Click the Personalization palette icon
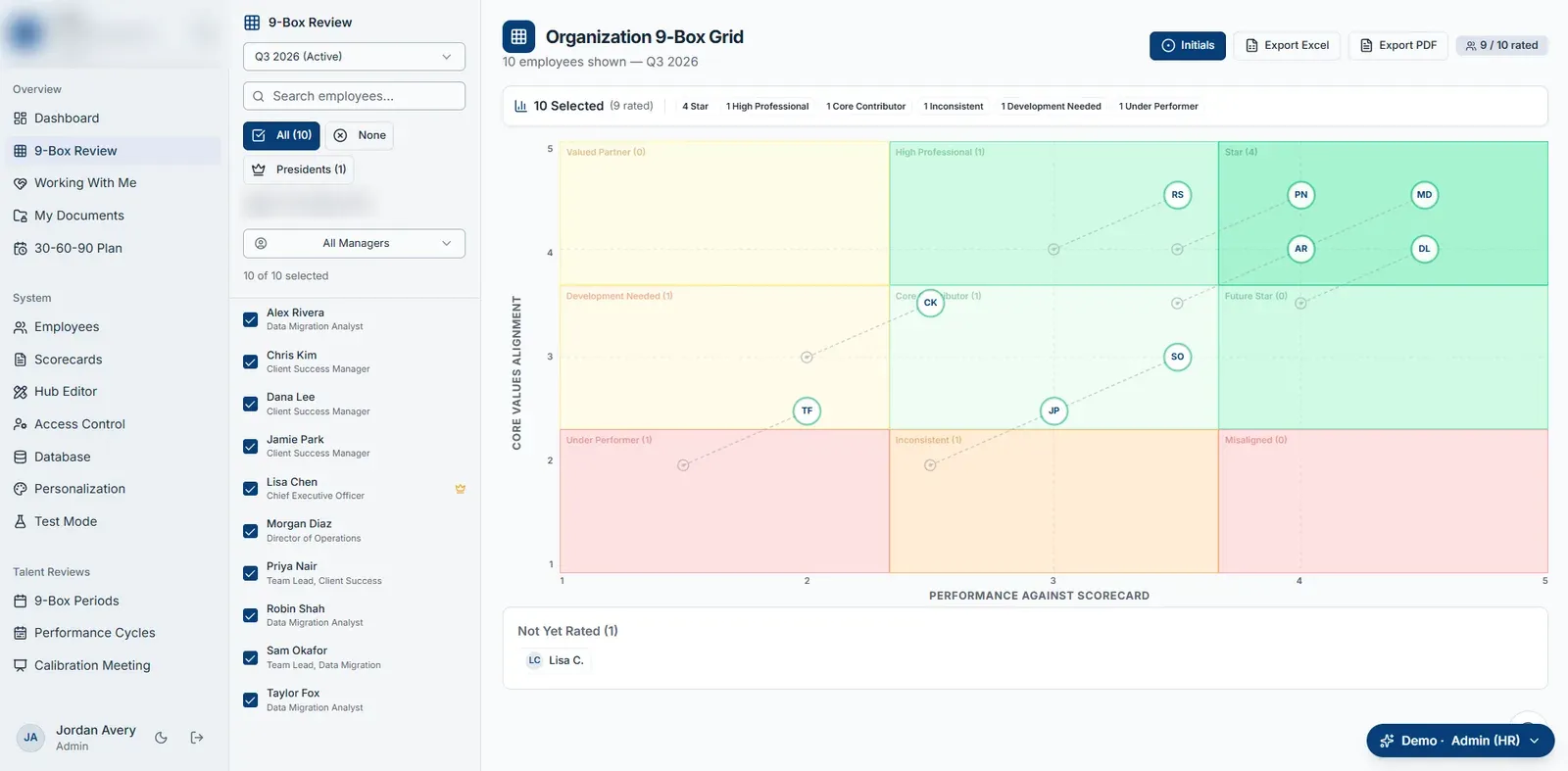Image resolution: width=1568 pixels, height=771 pixels. [20, 489]
